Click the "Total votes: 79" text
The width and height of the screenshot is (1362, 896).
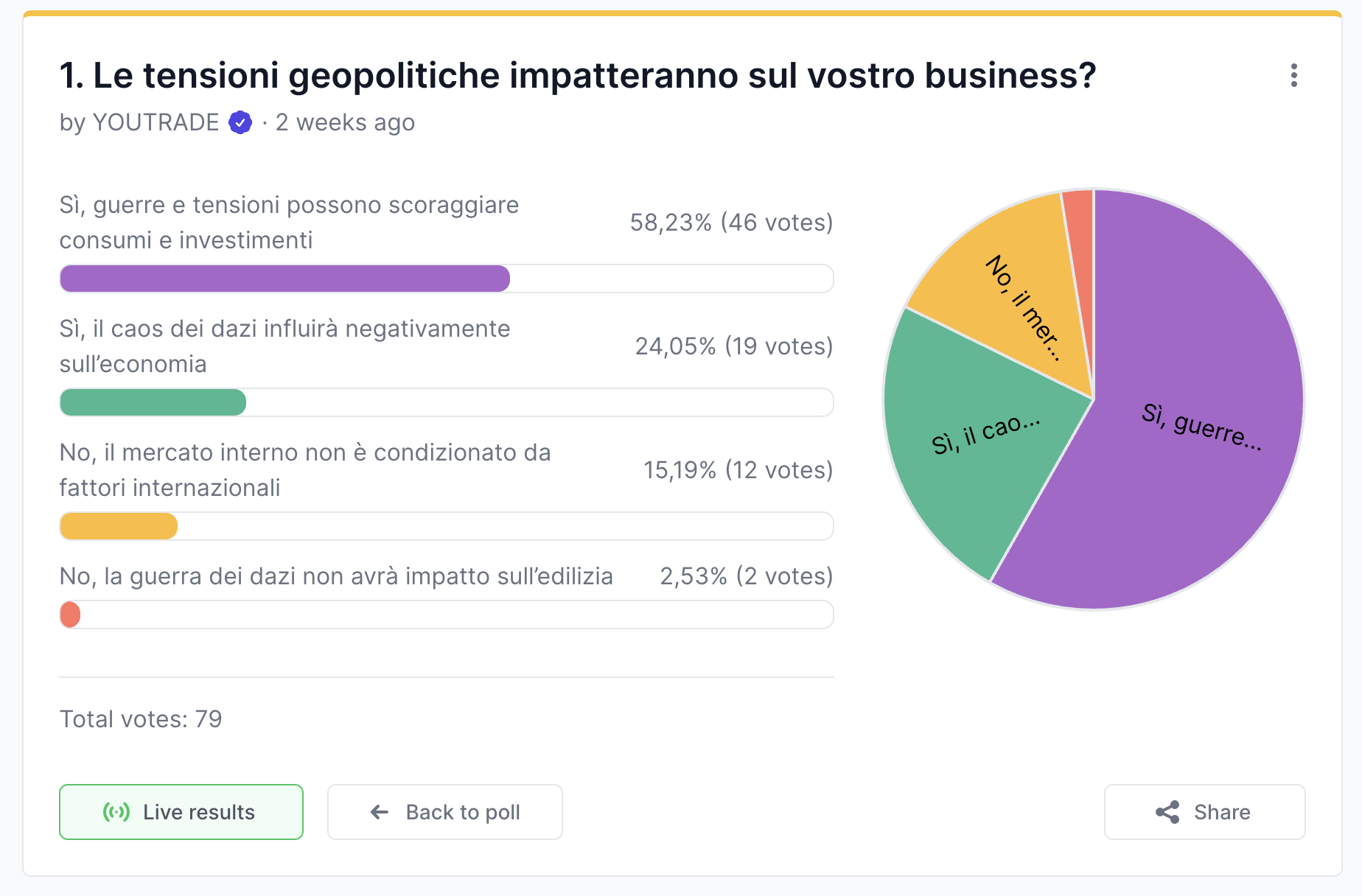click(141, 719)
